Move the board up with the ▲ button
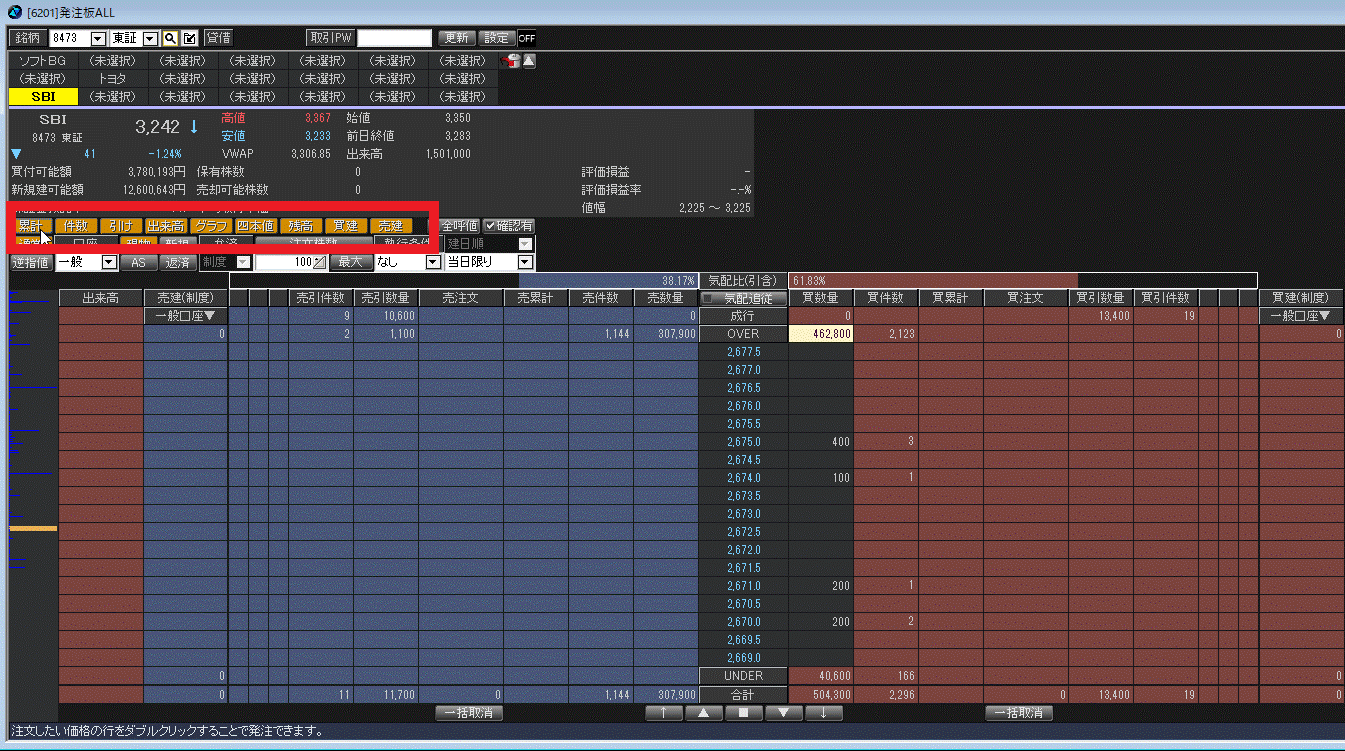1345x751 pixels. (x=704, y=713)
